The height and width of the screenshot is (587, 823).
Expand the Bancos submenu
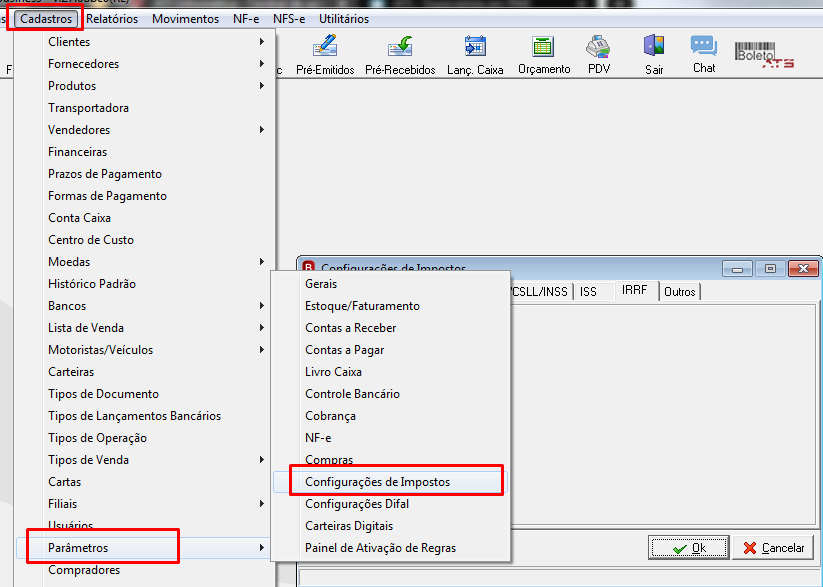145,306
